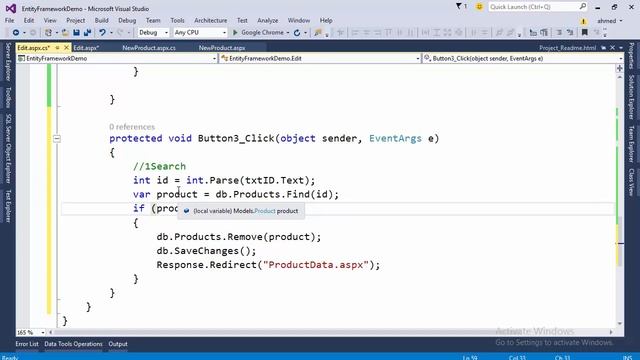Open the Undo history dropdown arrow

point(111,33)
